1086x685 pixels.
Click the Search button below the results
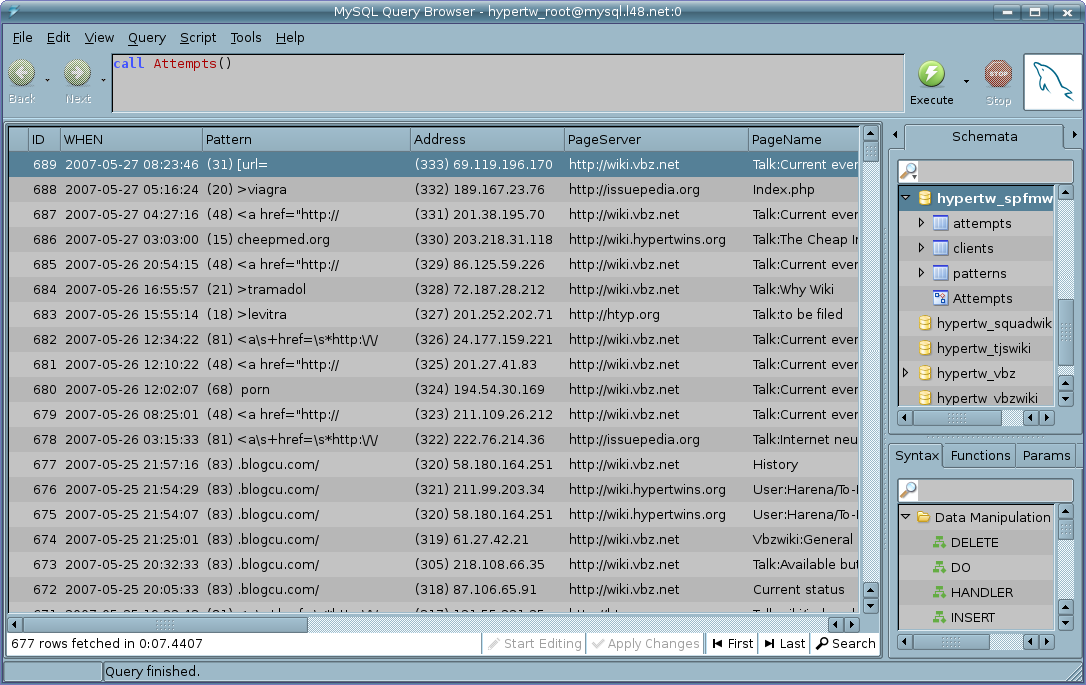(845, 644)
